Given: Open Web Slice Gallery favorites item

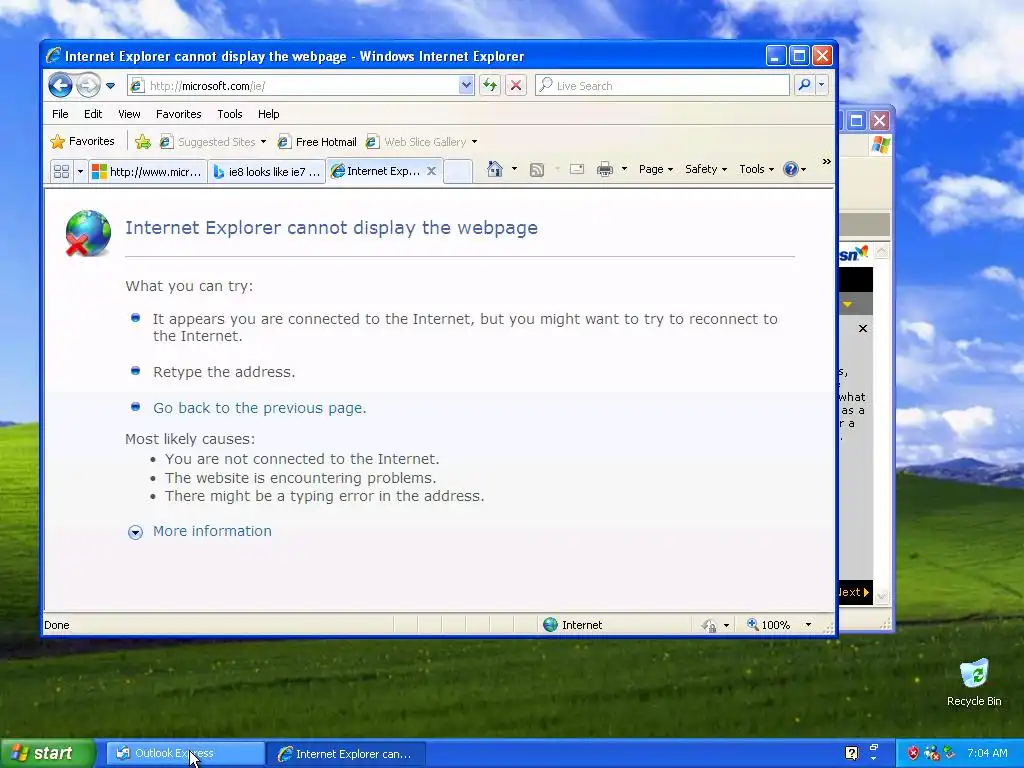Looking at the screenshot, I should click(x=417, y=142).
